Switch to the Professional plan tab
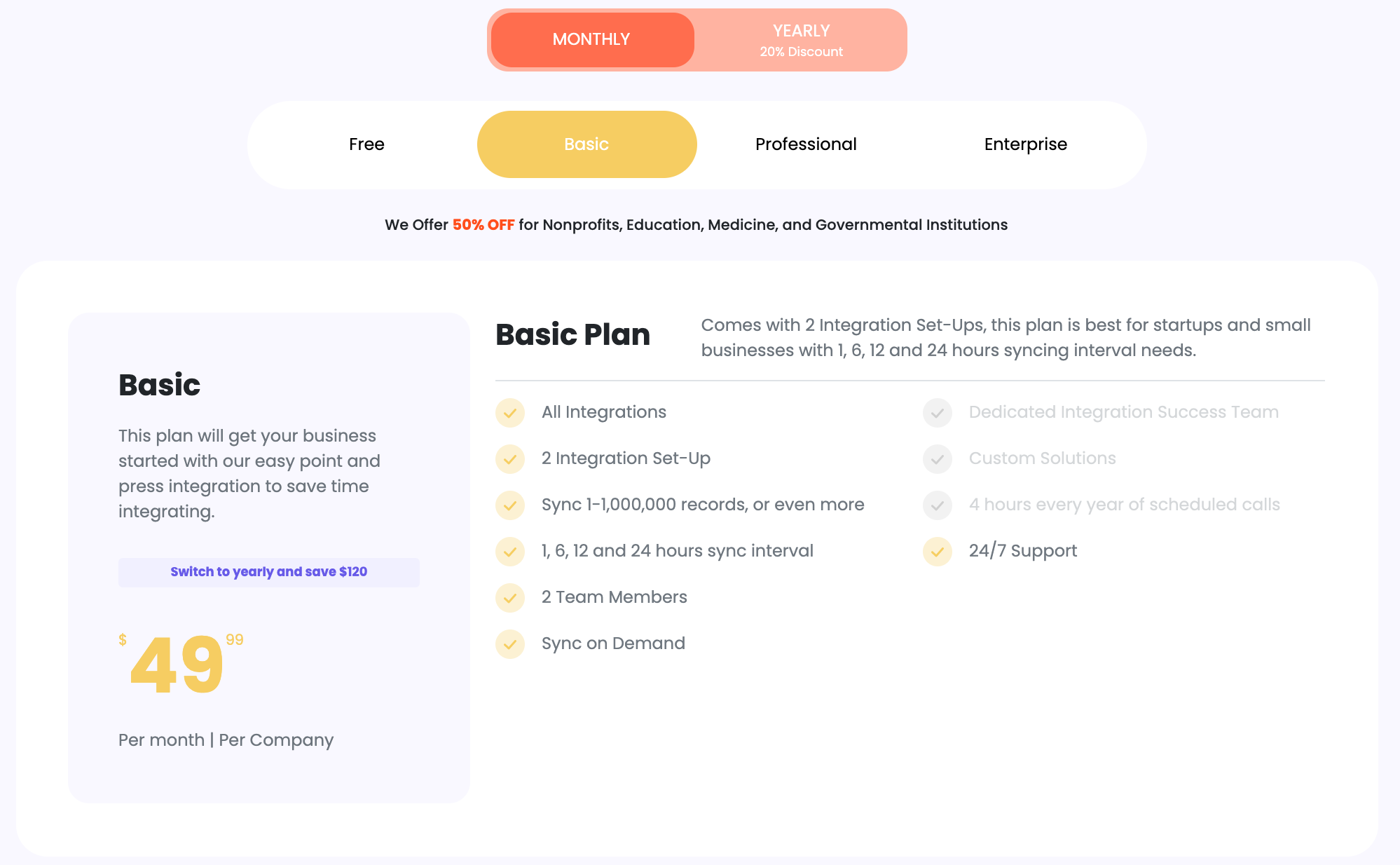Image resolution: width=1400 pixels, height=865 pixels. click(x=806, y=144)
